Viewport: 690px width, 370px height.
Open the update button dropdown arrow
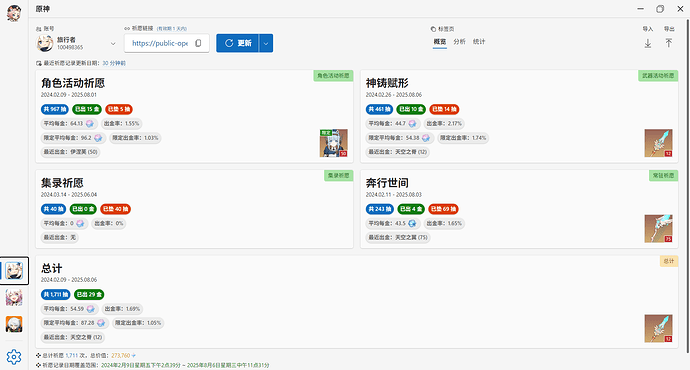coord(266,43)
